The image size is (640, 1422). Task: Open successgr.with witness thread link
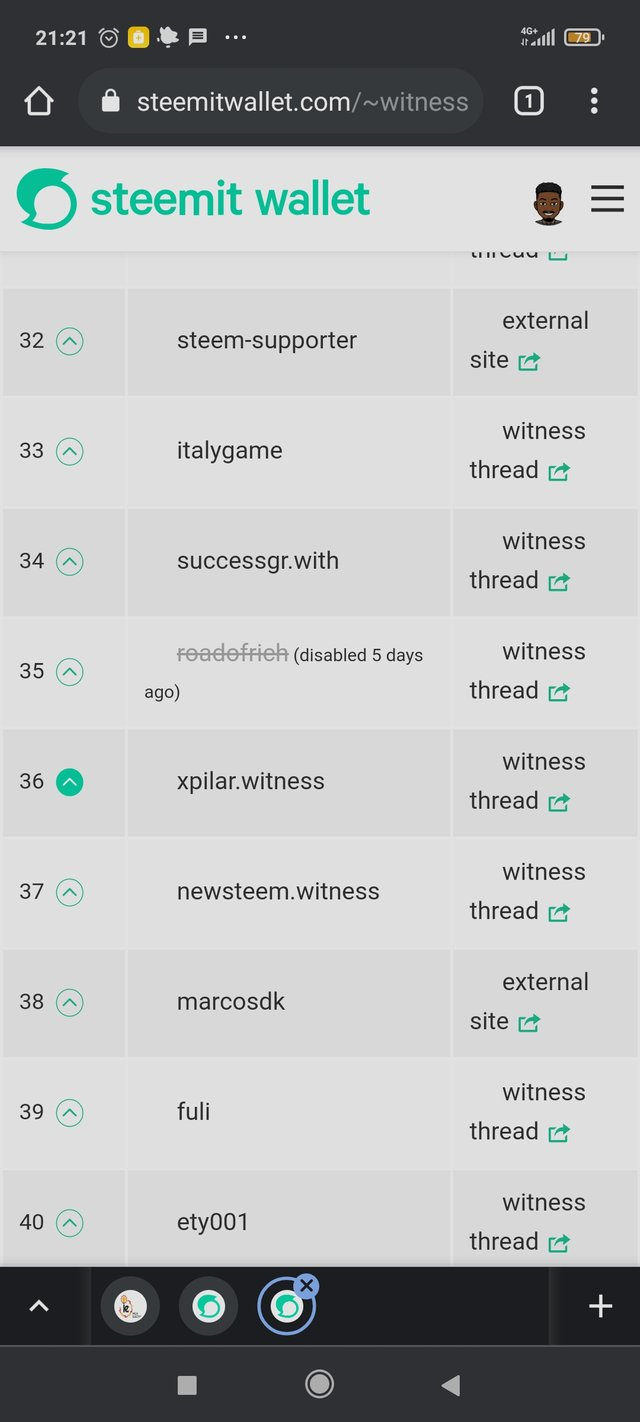[559, 582]
